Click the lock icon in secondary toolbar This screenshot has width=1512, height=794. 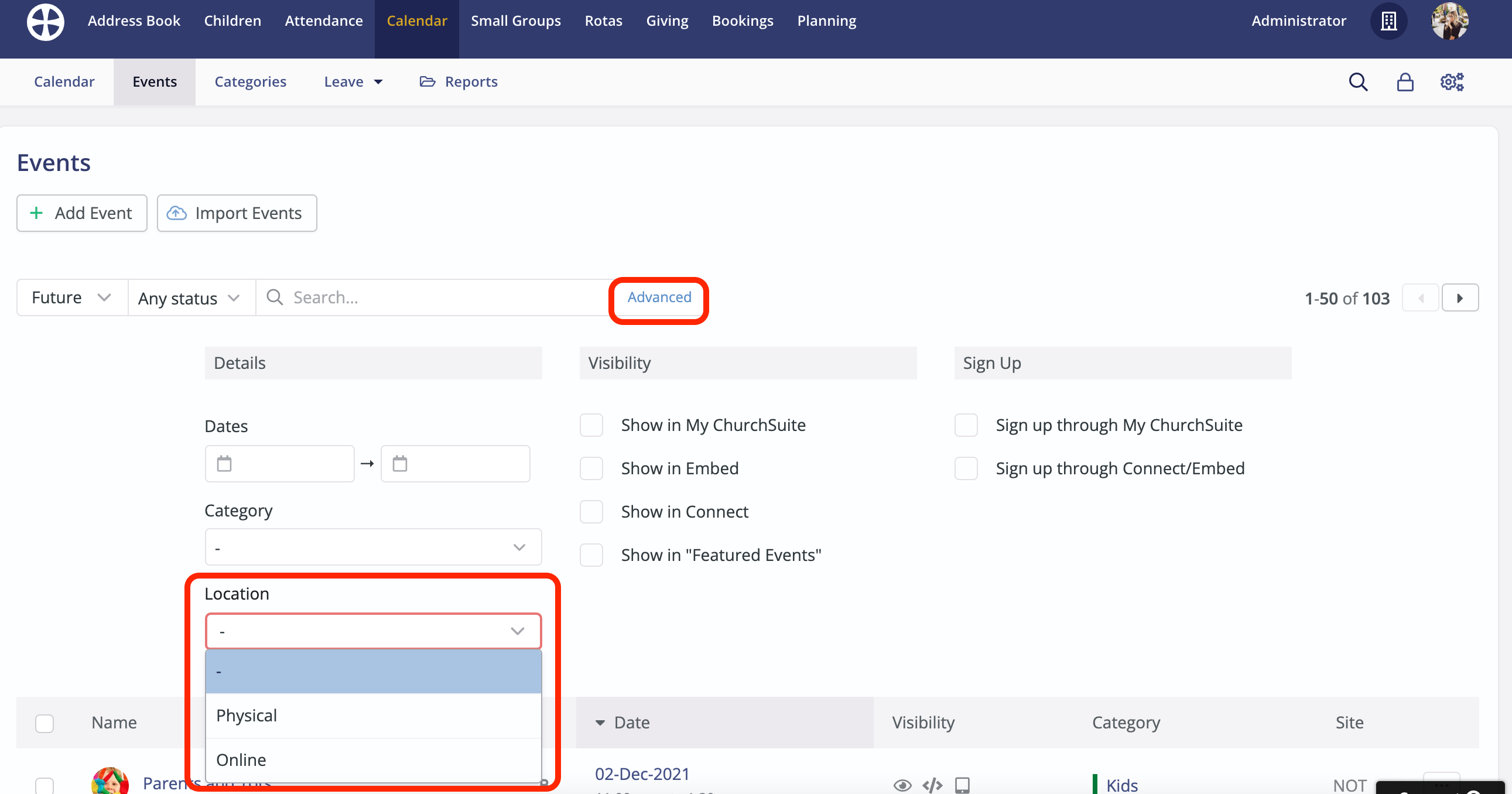click(x=1405, y=81)
